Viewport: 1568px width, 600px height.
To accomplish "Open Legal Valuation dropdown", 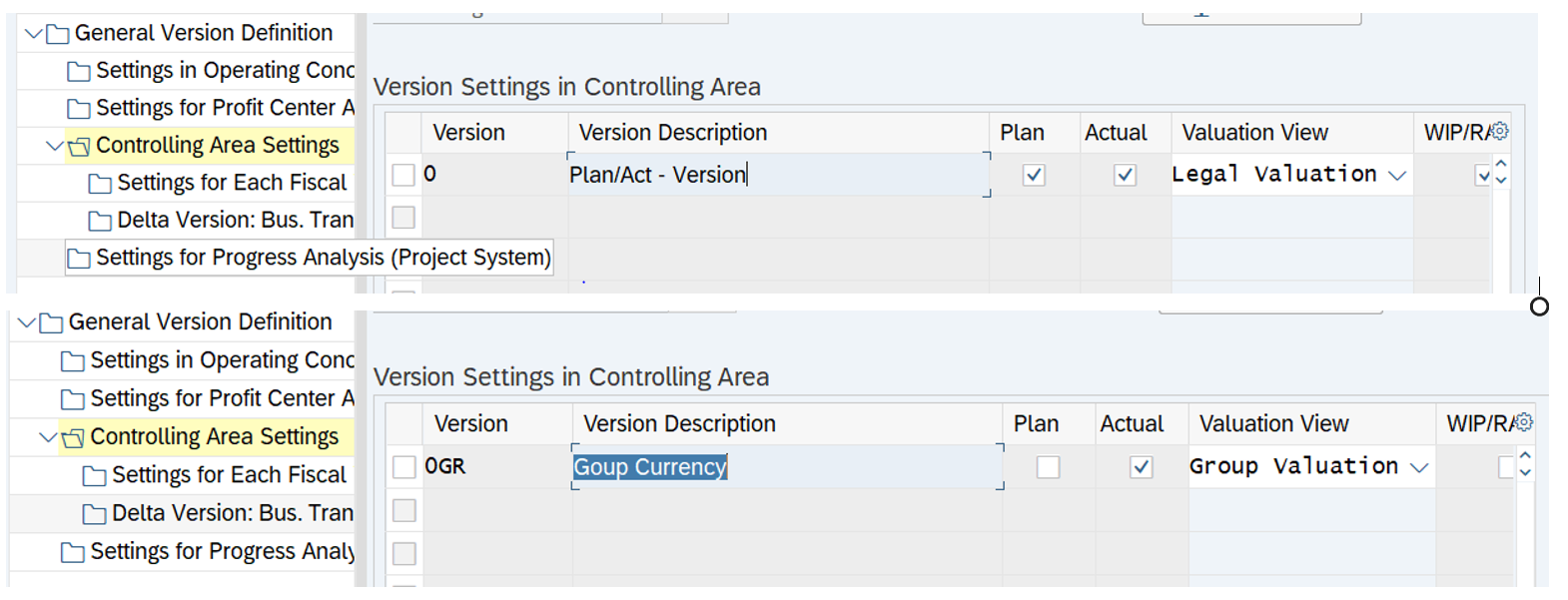I will coord(1397,176).
